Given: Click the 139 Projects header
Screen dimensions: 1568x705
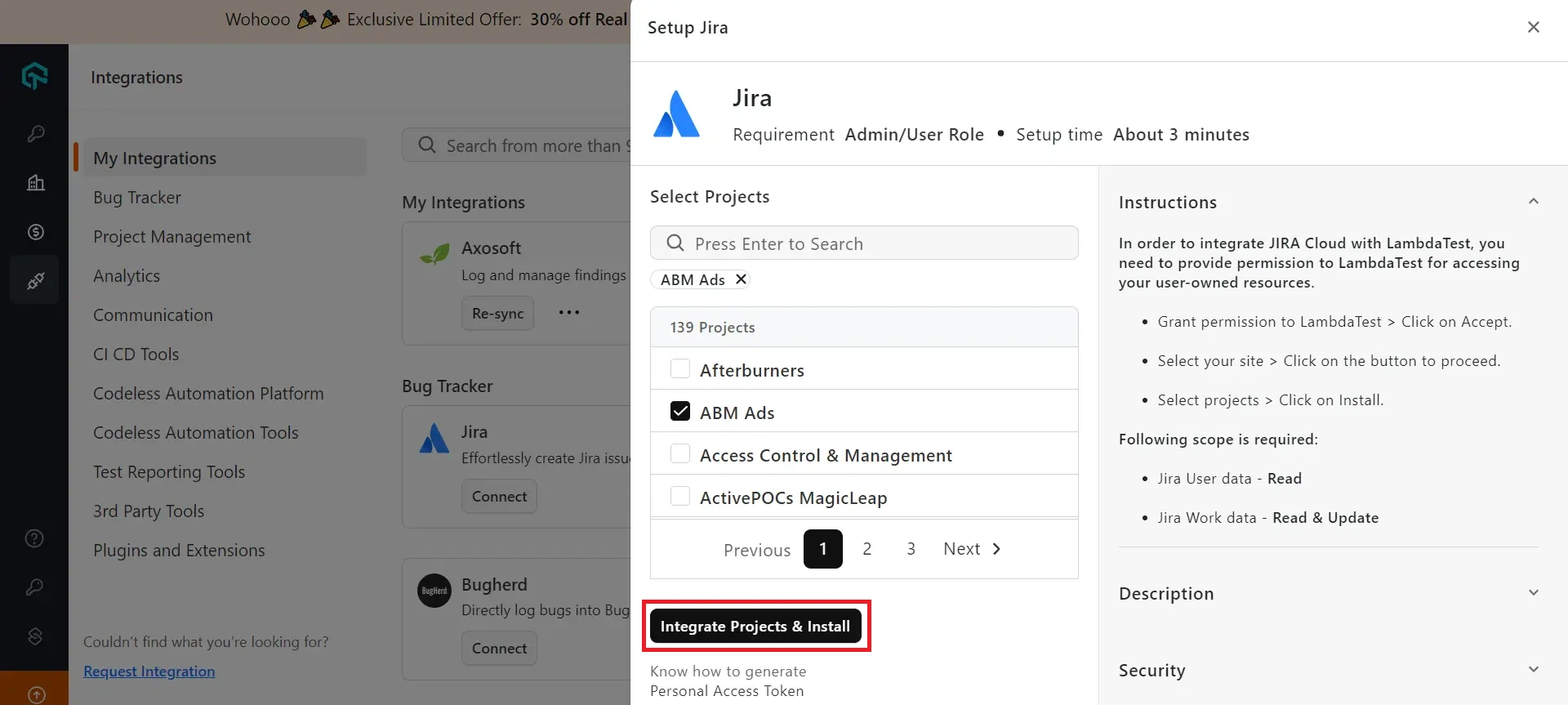Looking at the screenshot, I should [x=864, y=328].
